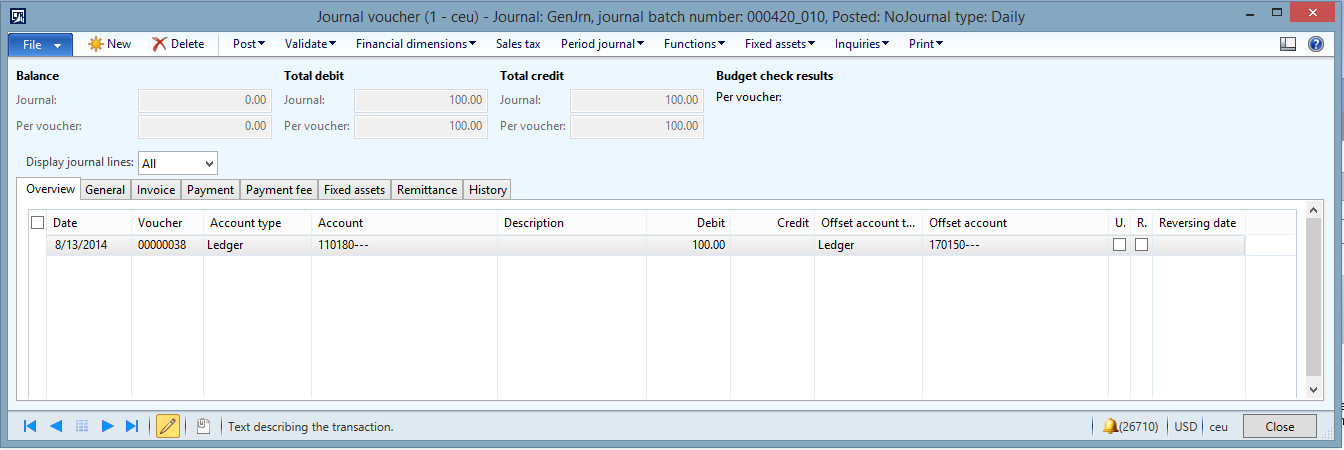Open Display journal lines dropdown
Viewport: 1344px width, 450px height.
pyautogui.click(x=178, y=163)
